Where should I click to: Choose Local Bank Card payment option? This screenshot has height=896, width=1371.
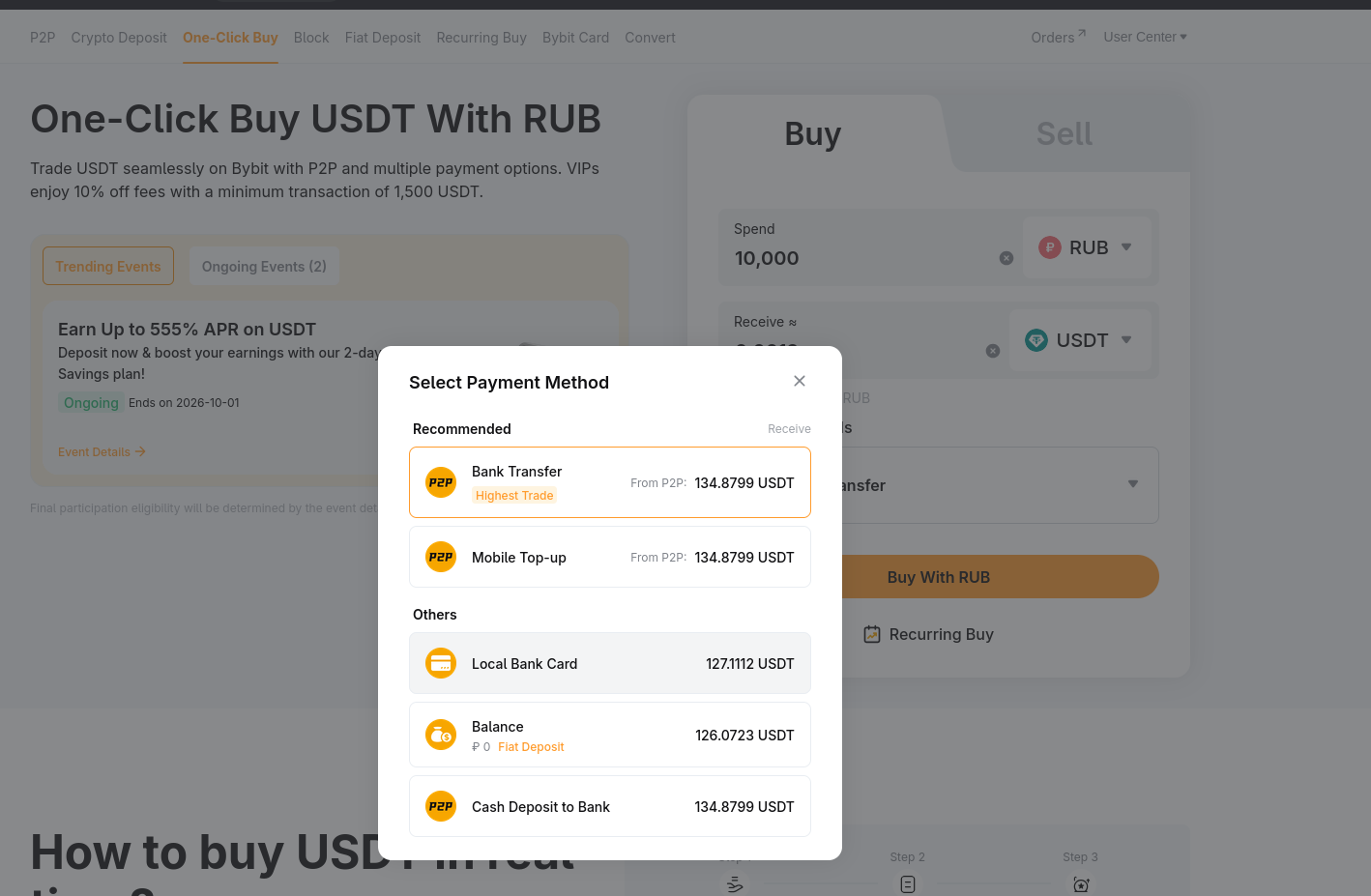point(610,663)
